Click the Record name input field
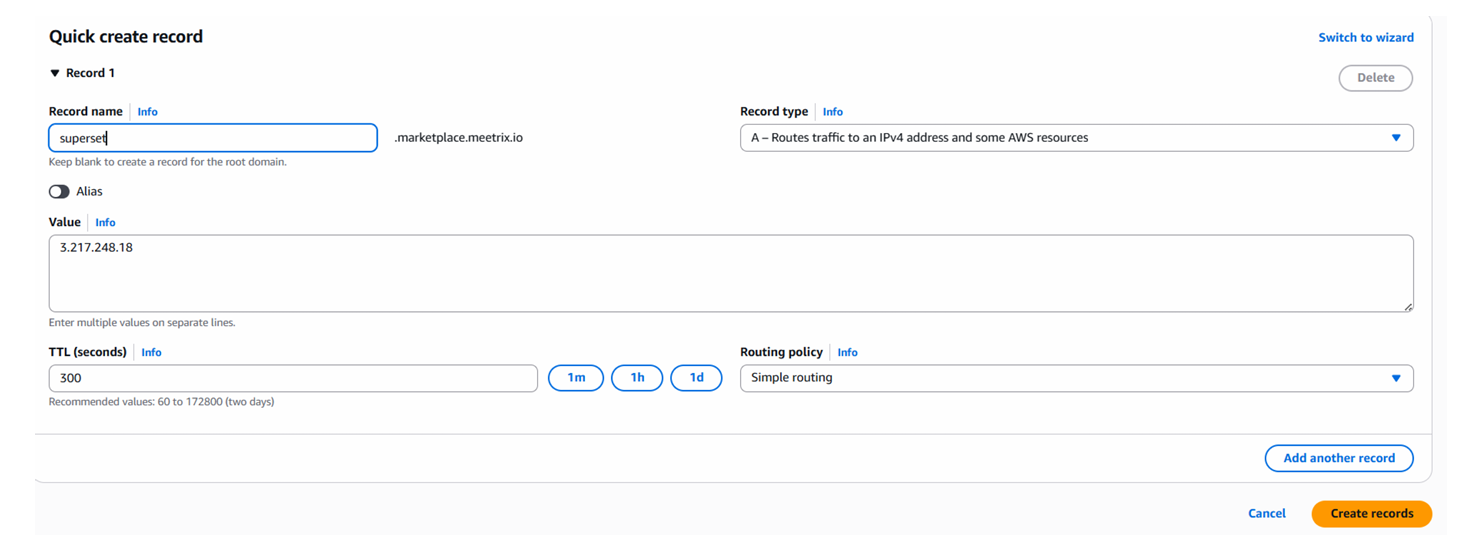Screen dimensions: 1473x556 click(213, 138)
